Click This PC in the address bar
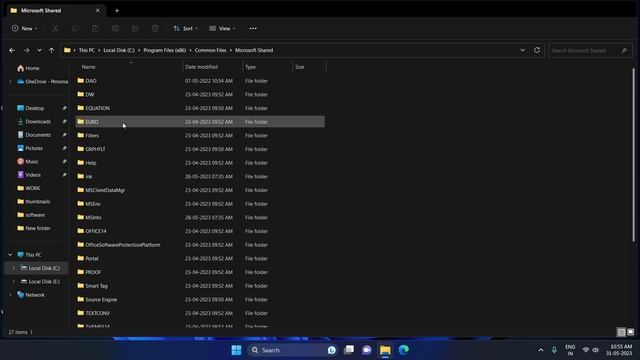The height and width of the screenshot is (360, 640). tap(87, 50)
